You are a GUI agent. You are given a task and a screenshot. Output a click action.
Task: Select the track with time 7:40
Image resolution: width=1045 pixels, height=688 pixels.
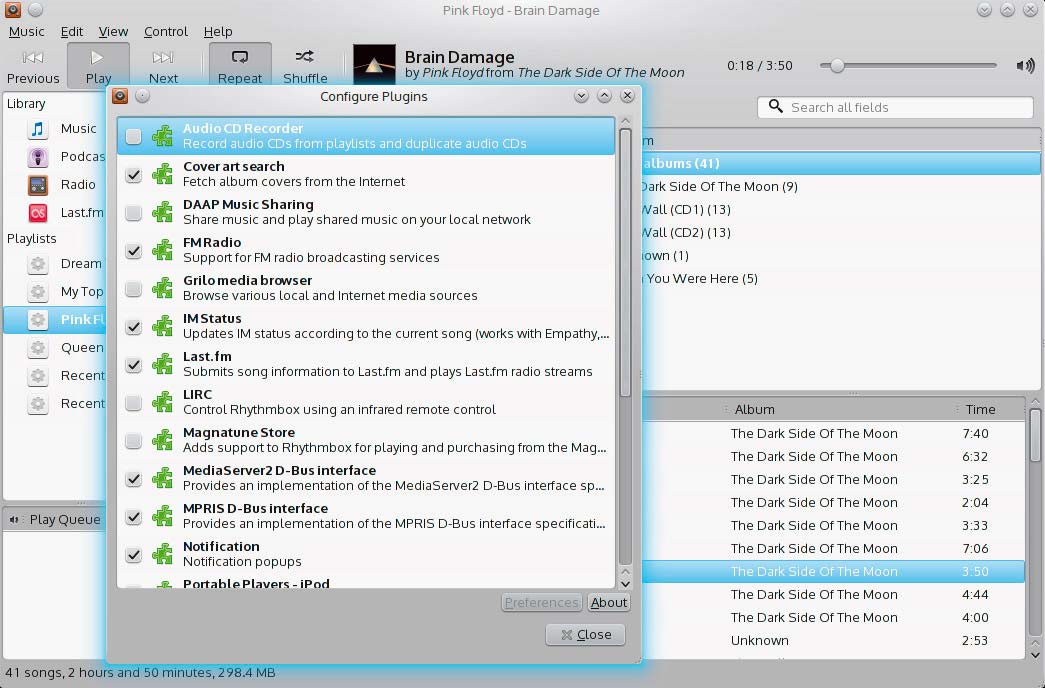(x=833, y=433)
